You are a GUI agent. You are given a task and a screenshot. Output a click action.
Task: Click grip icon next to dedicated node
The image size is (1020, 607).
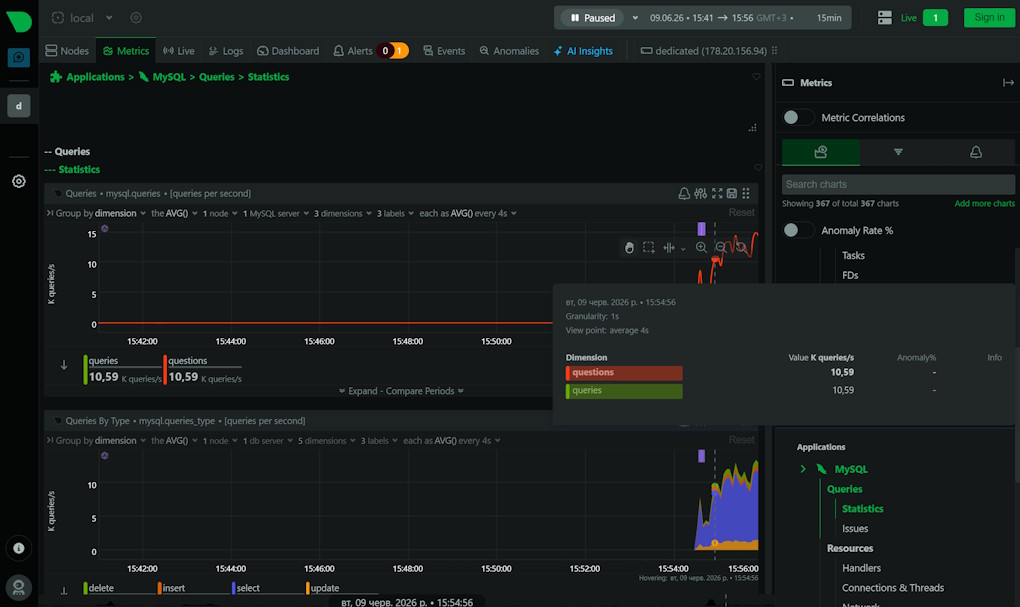[x=774, y=51]
